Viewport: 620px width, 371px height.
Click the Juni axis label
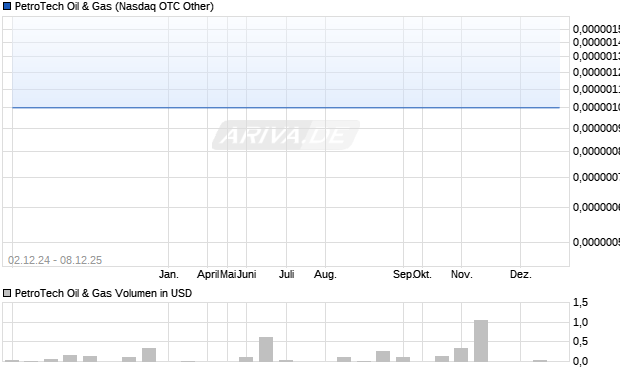pyautogui.click(x=247, y=274)
